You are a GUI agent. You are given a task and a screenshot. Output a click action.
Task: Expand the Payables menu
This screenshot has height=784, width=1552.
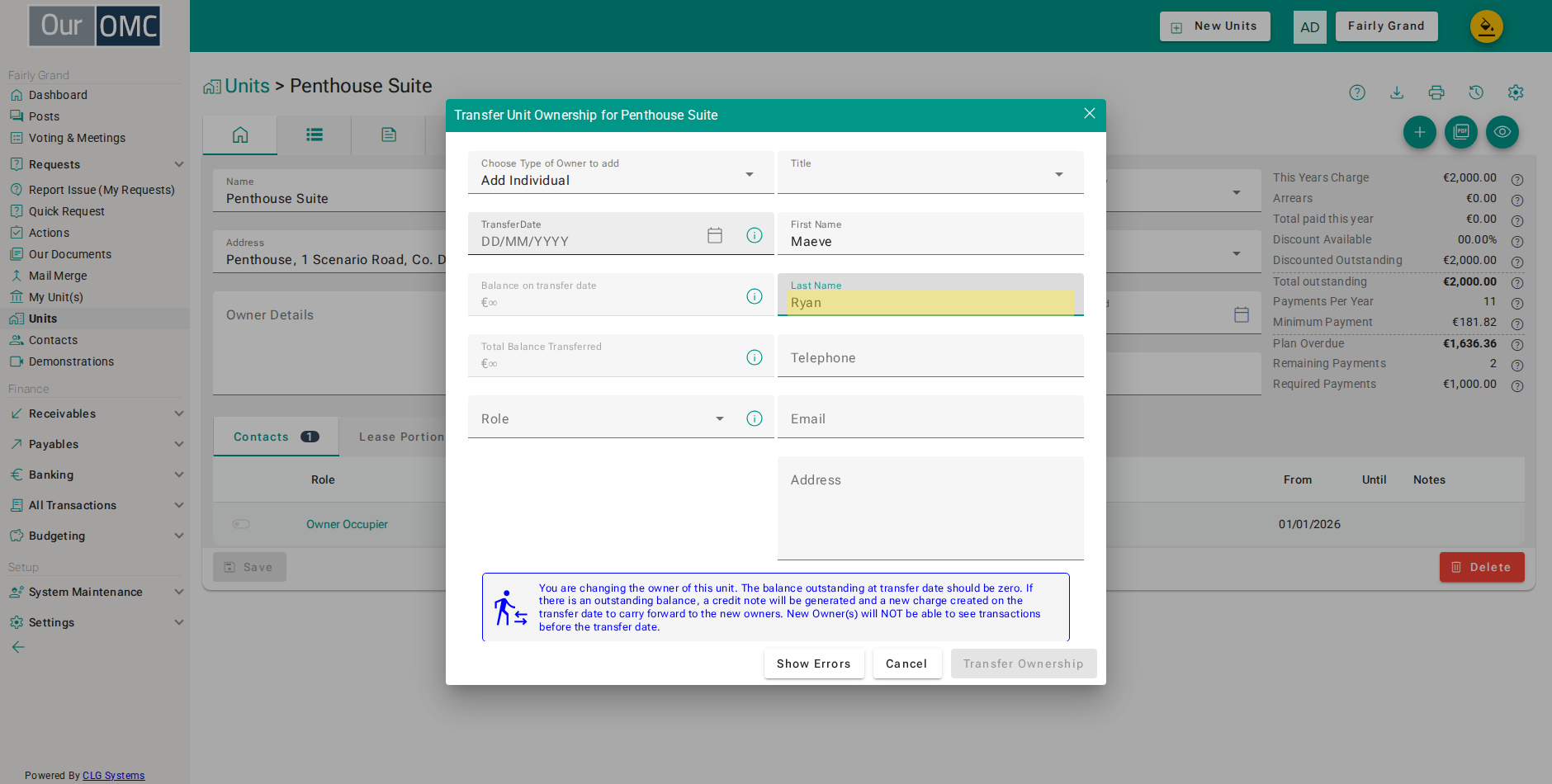pyautogui.click(x=95, y=444)
